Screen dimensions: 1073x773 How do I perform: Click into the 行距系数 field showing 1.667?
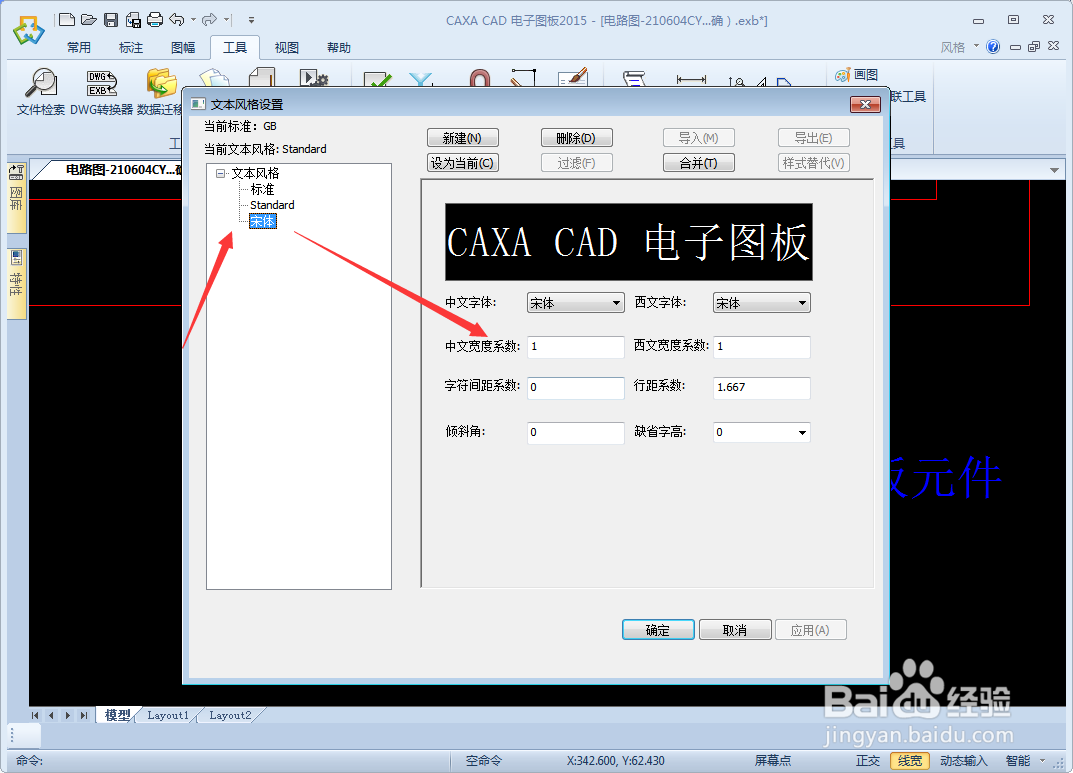coord(762,387)
